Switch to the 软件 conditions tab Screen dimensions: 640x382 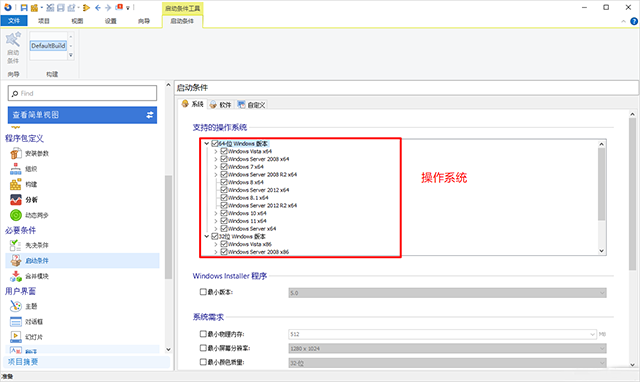point(221,105)
